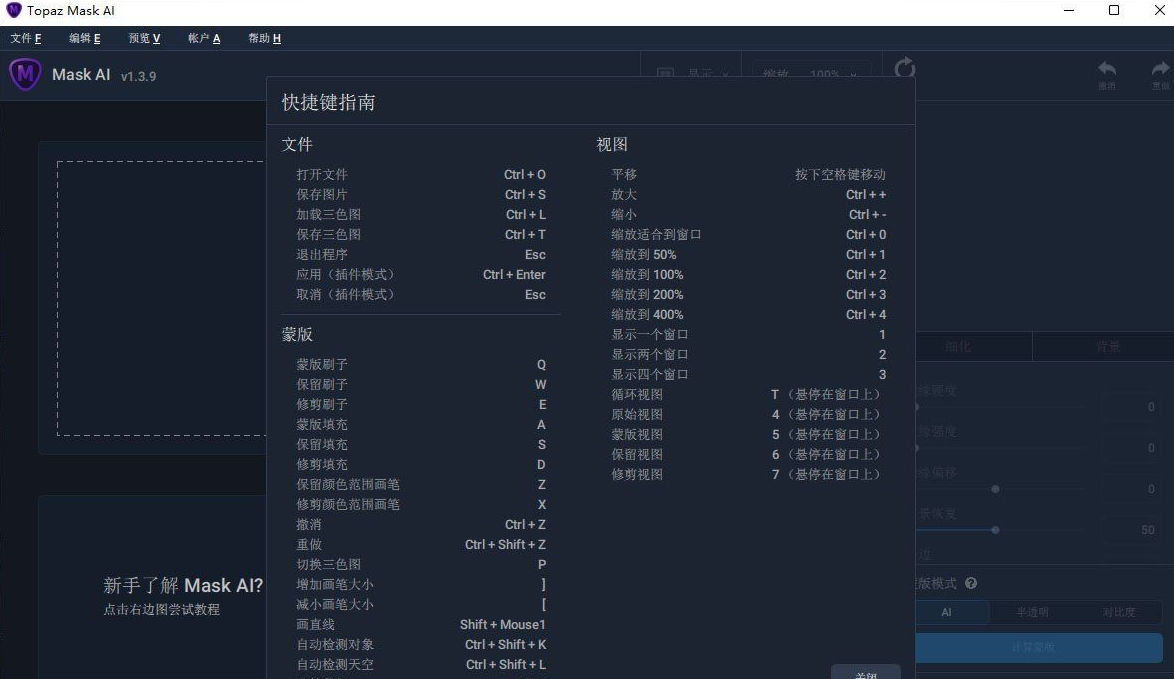The width and height of the screenshot is (1174, 679).
Task: Close the shortcut guide with 关闭 button
Action: pyautogui.click(x=866, y=672)
